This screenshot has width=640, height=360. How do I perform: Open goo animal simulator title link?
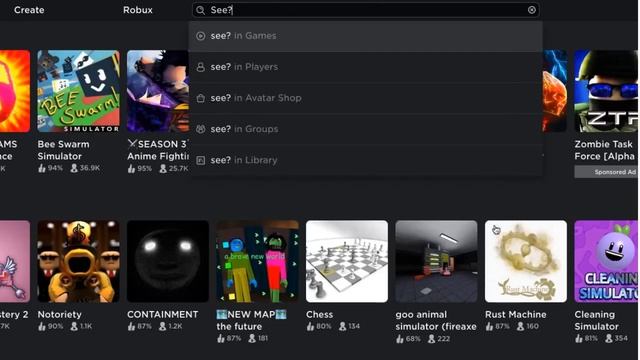(436, 320)
